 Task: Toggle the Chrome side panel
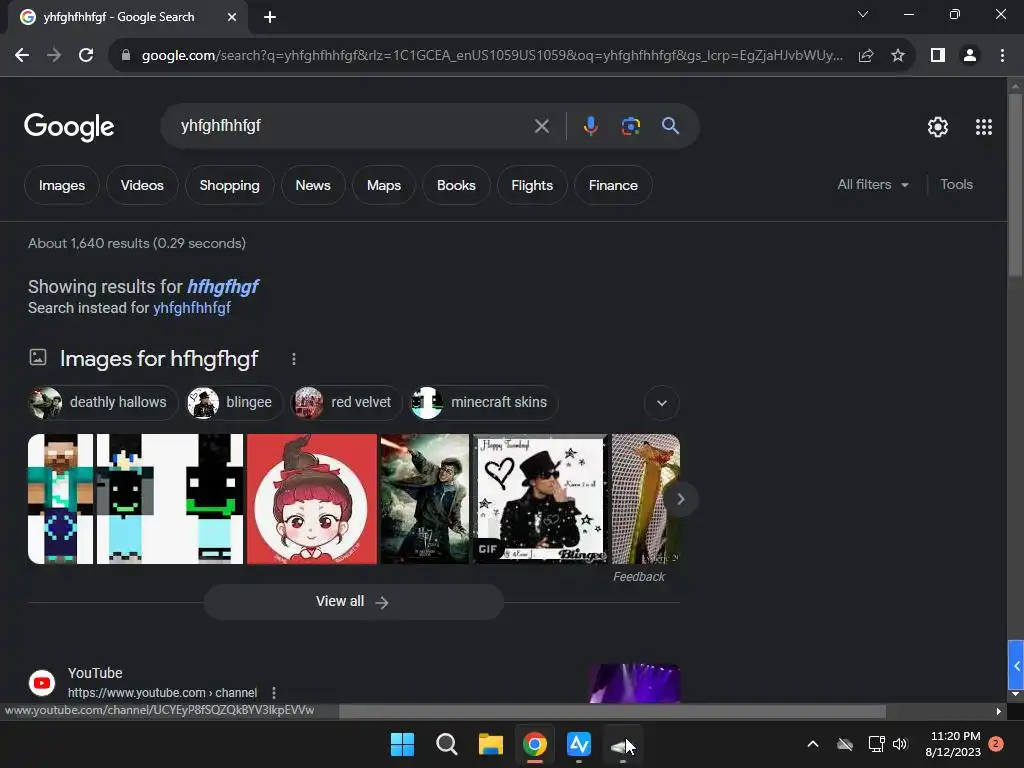(938, 56)
